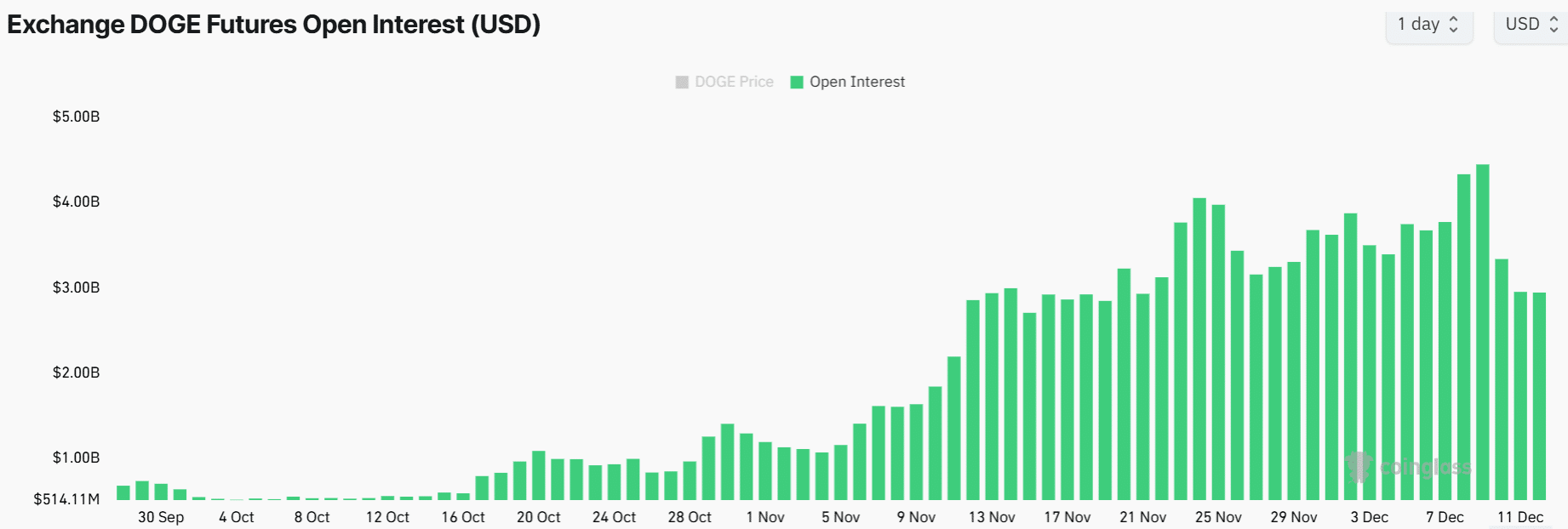Click the up-down chevron beside 1 day
This screenshot has width=1568, height=529.
(1454, 25)
